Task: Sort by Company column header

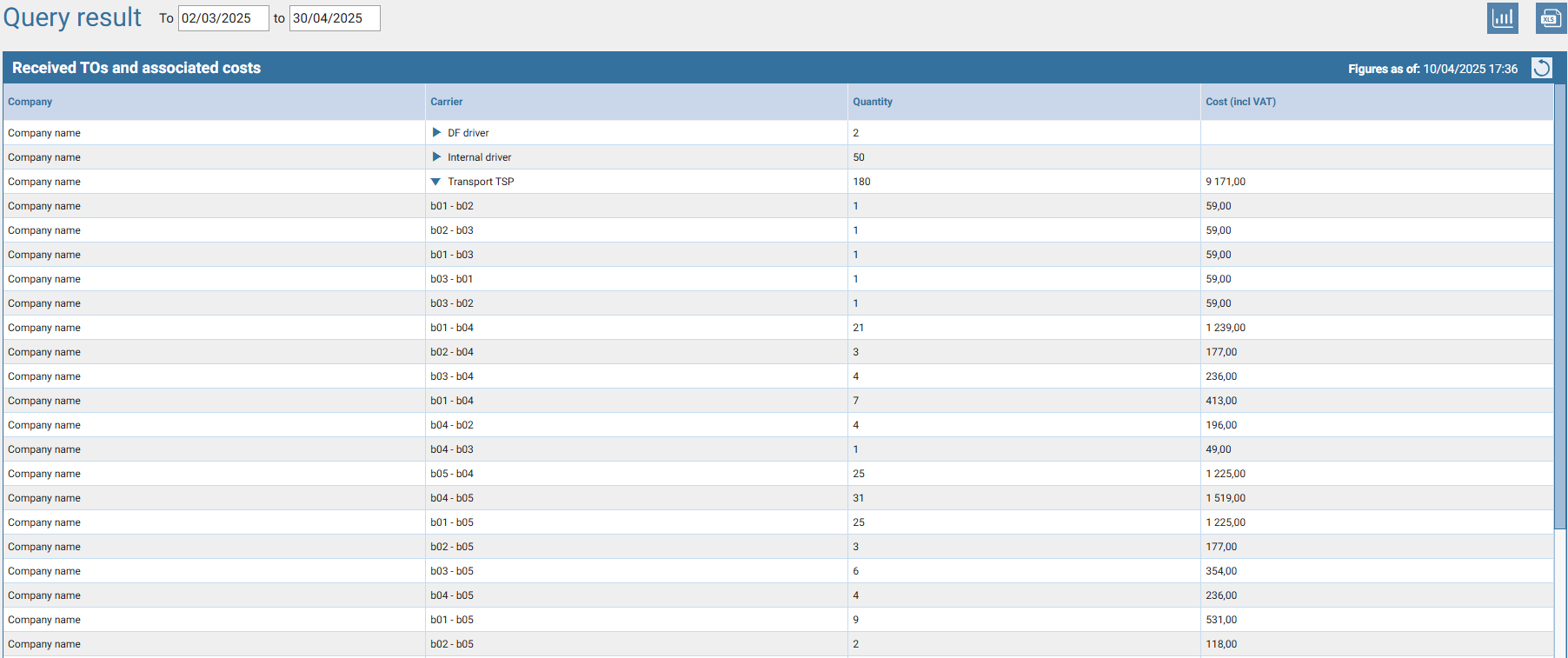Action: click(214, 102)
